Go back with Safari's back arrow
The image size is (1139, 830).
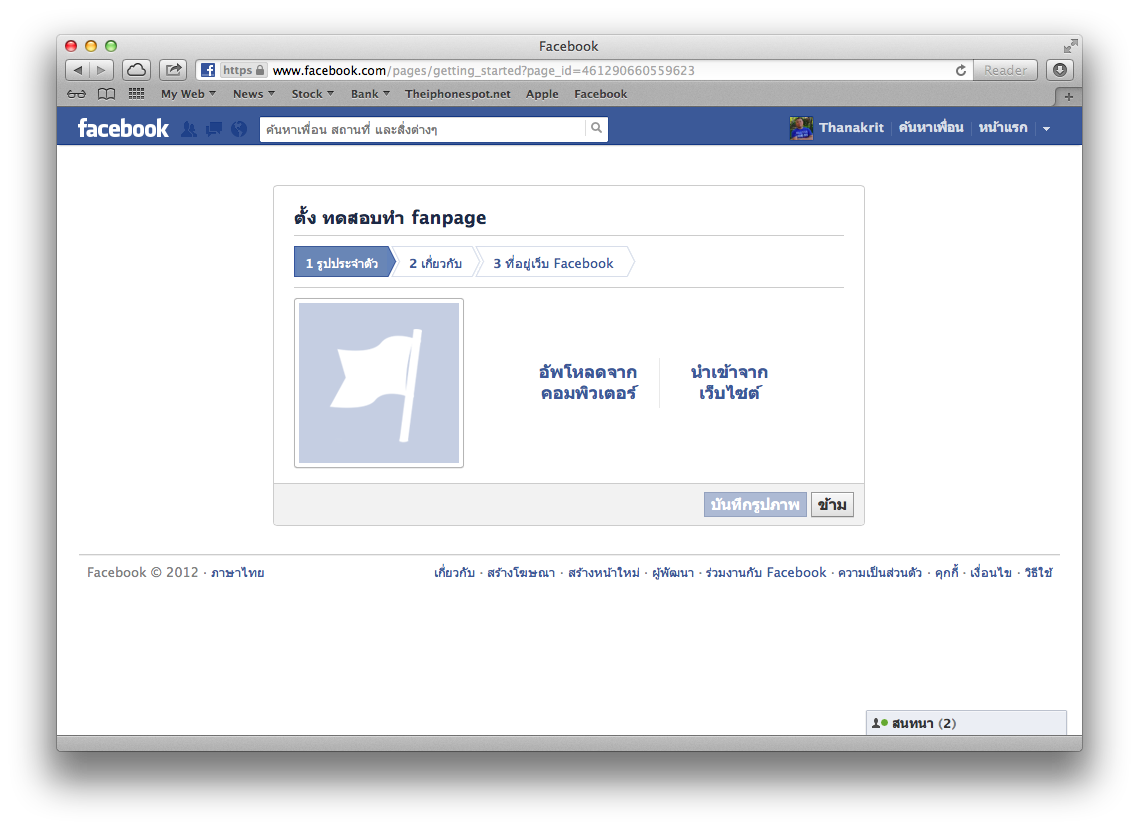click(x=77, y=70)
